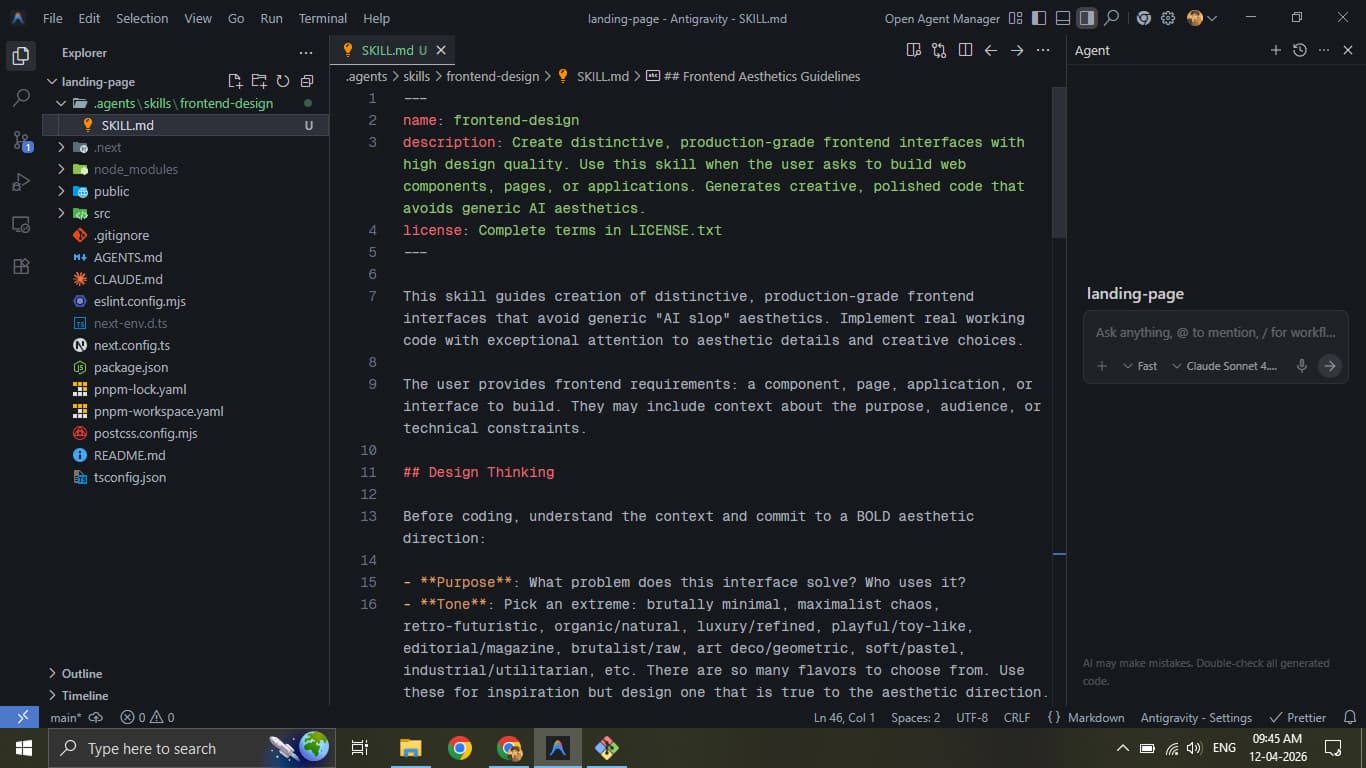Open the Claude Sonnet model dropdown
The width and height of the screenshot is (1366, 768).
point(1225,366)
